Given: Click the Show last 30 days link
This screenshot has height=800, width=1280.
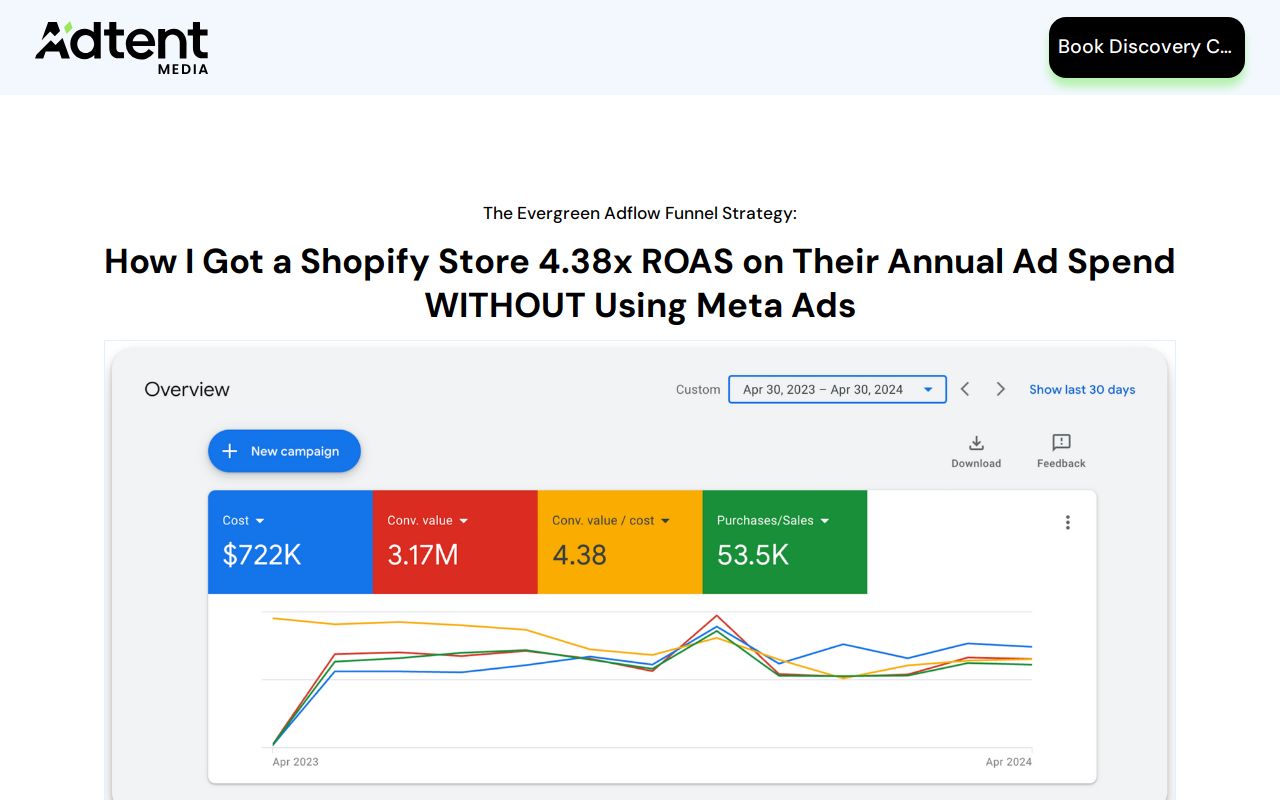Looking at the screenshot, I should [x=1082, y=389].
